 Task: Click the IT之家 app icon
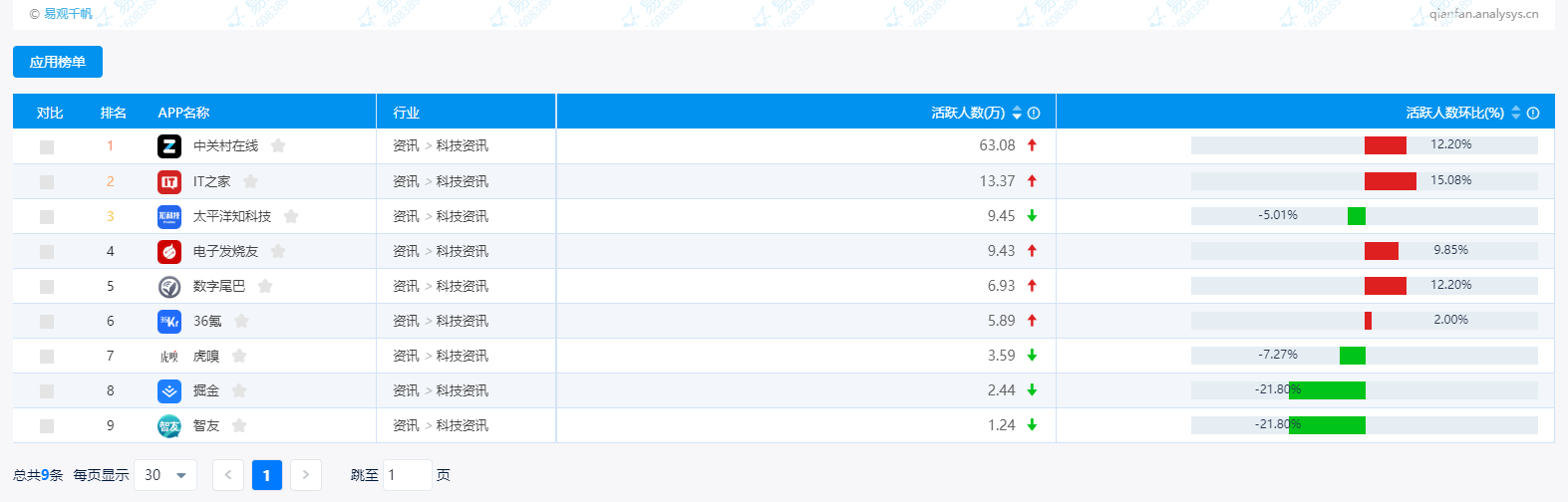[x=169, y=181]
